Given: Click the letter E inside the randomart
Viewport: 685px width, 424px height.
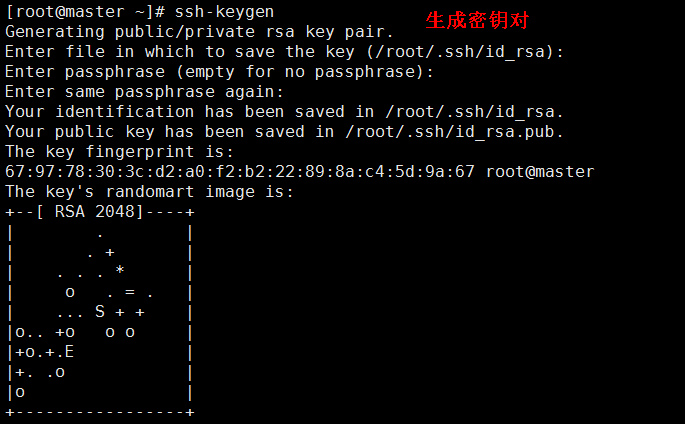Looking at the screenshot, I should point(70,352).
